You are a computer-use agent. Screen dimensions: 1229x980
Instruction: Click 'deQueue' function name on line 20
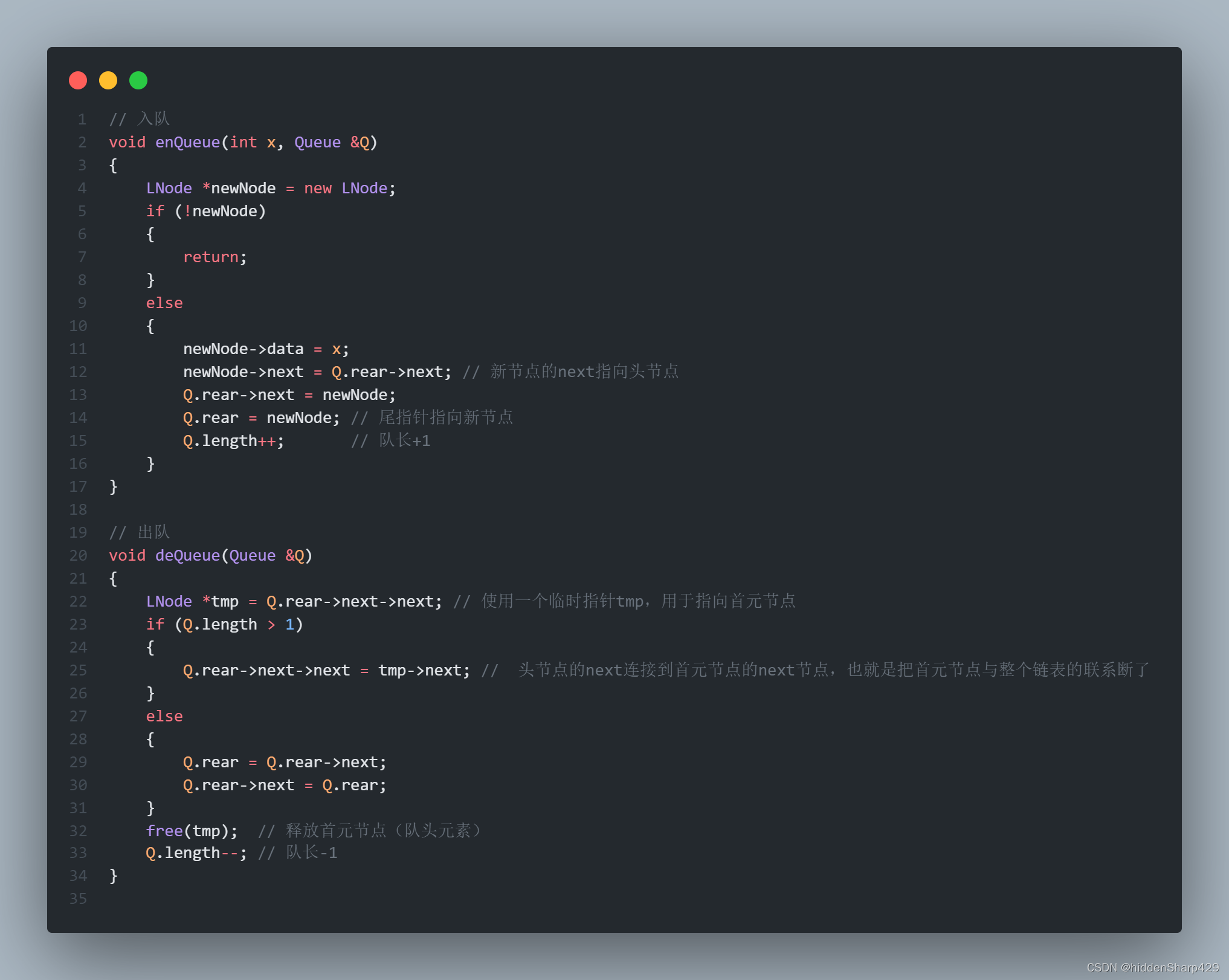point(188,556)
